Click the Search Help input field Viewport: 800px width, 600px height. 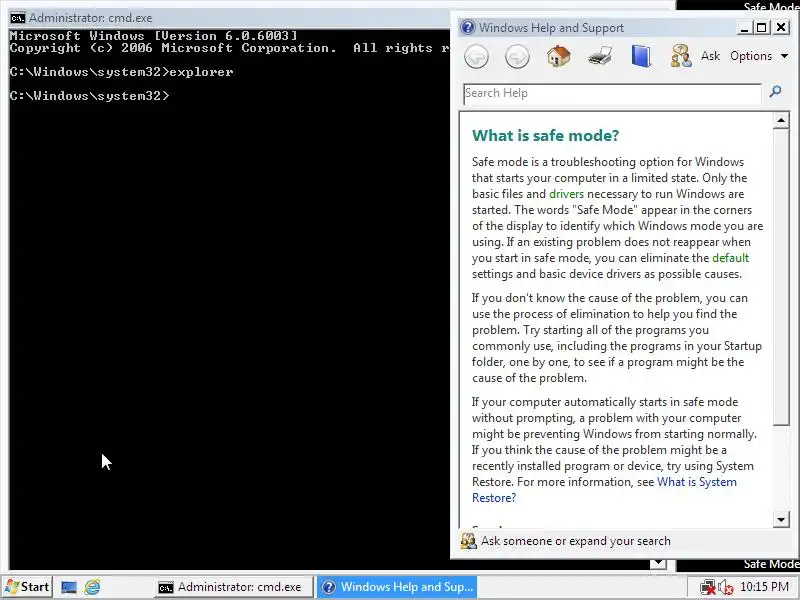tap(612, 94)
